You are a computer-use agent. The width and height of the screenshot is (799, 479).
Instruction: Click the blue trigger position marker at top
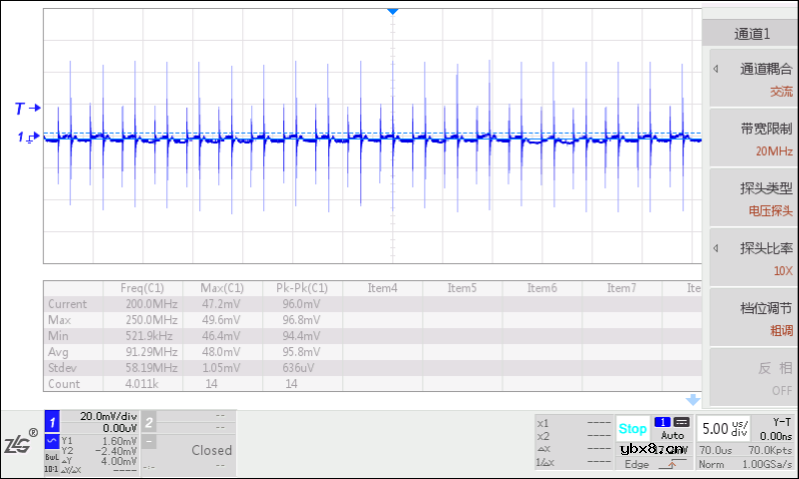(393, 10)
